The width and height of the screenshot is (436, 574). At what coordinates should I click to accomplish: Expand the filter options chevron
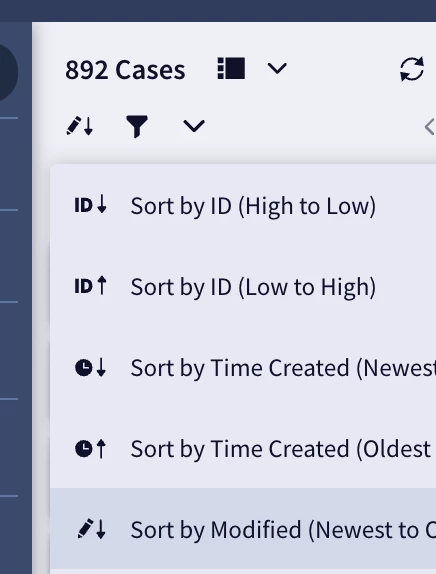(194, 126)
